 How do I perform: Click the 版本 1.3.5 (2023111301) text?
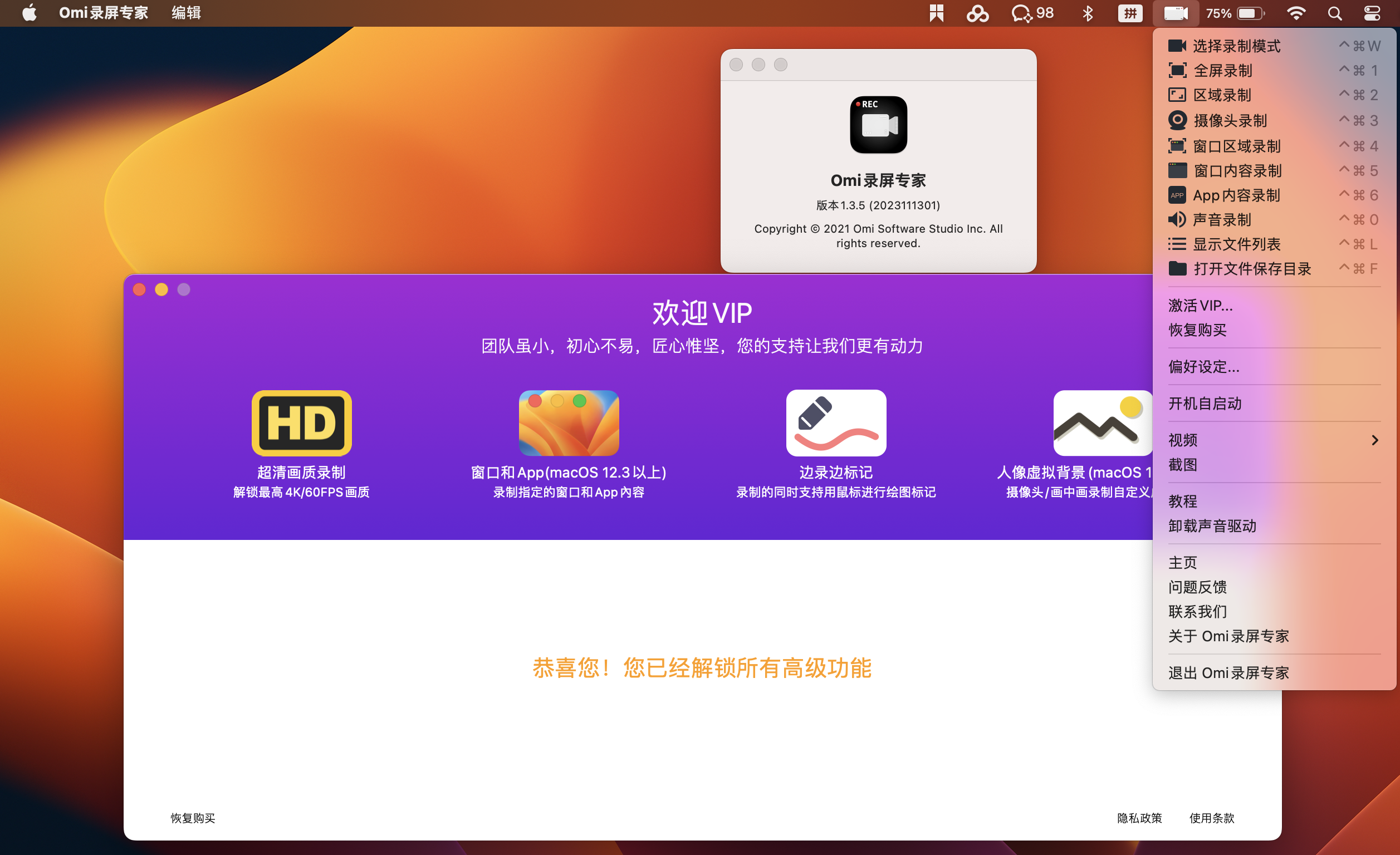[878, 205]
